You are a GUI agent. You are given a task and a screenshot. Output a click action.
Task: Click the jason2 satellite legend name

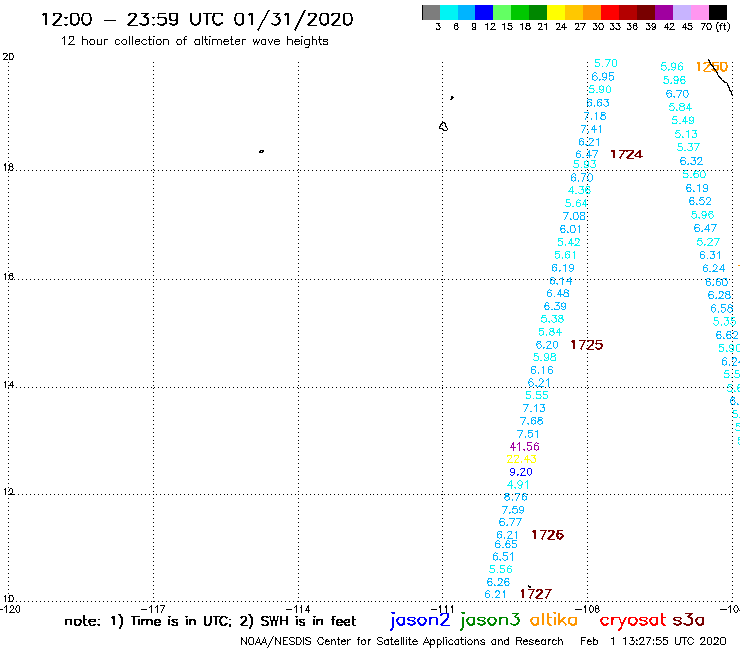pyautogui.click(x=420, y=620)
